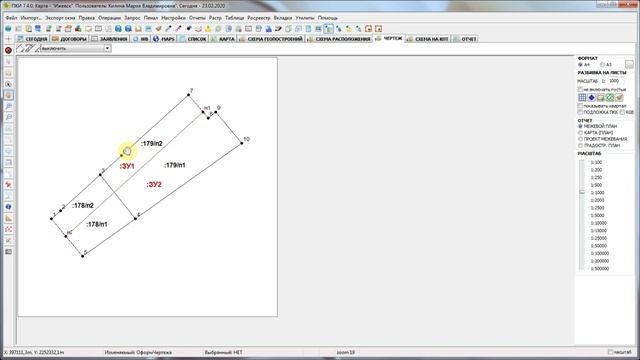The image size is (640, 360).
Task: Click the blue diamond sheet icon
Action: (591, 98)
